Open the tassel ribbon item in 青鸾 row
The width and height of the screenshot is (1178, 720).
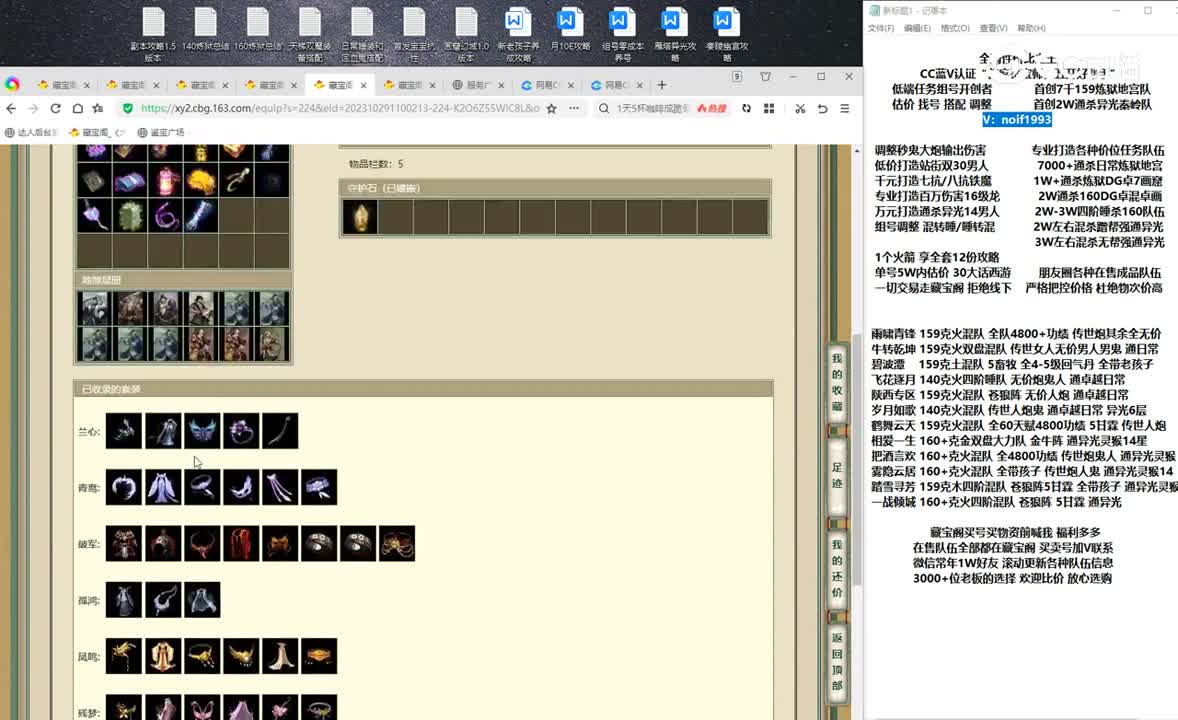point(280,487)
